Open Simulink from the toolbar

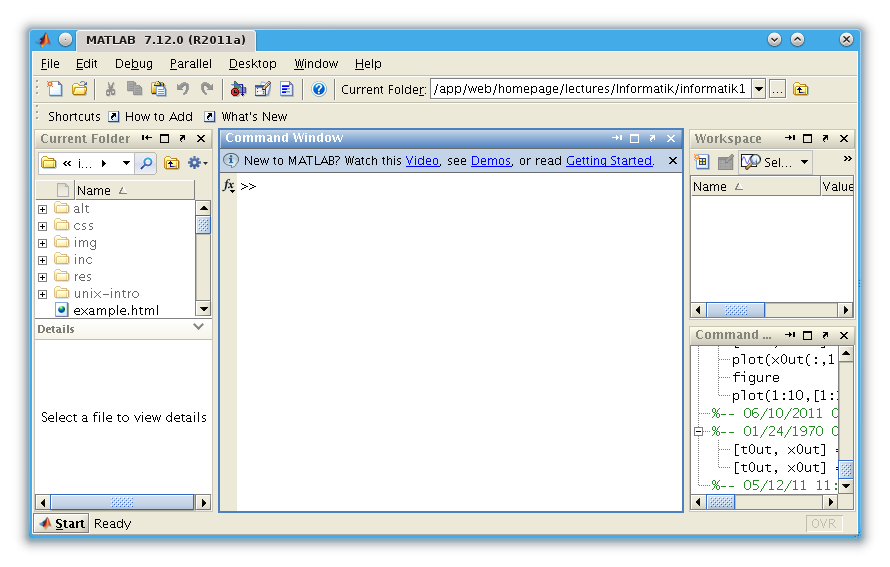(x=238, y=89)
